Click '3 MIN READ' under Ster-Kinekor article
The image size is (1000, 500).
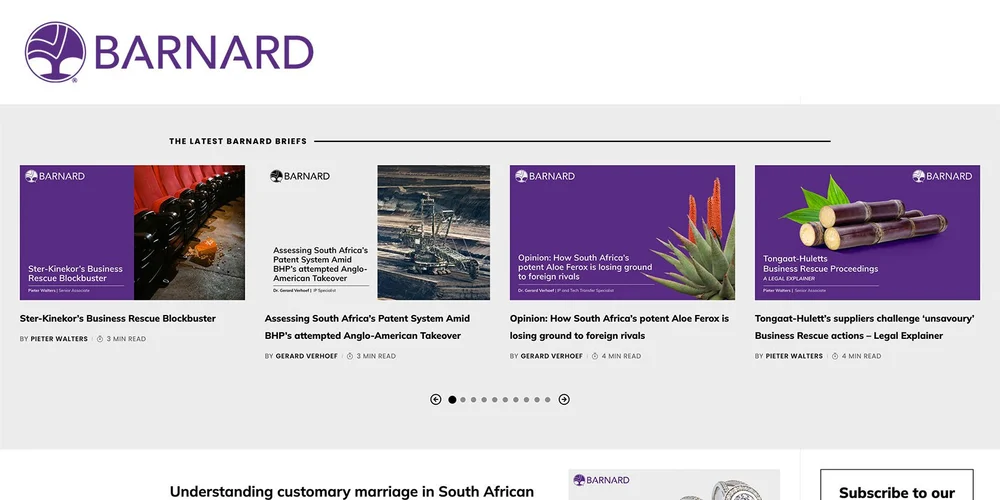pyautogui.click(x=126, y=339)
